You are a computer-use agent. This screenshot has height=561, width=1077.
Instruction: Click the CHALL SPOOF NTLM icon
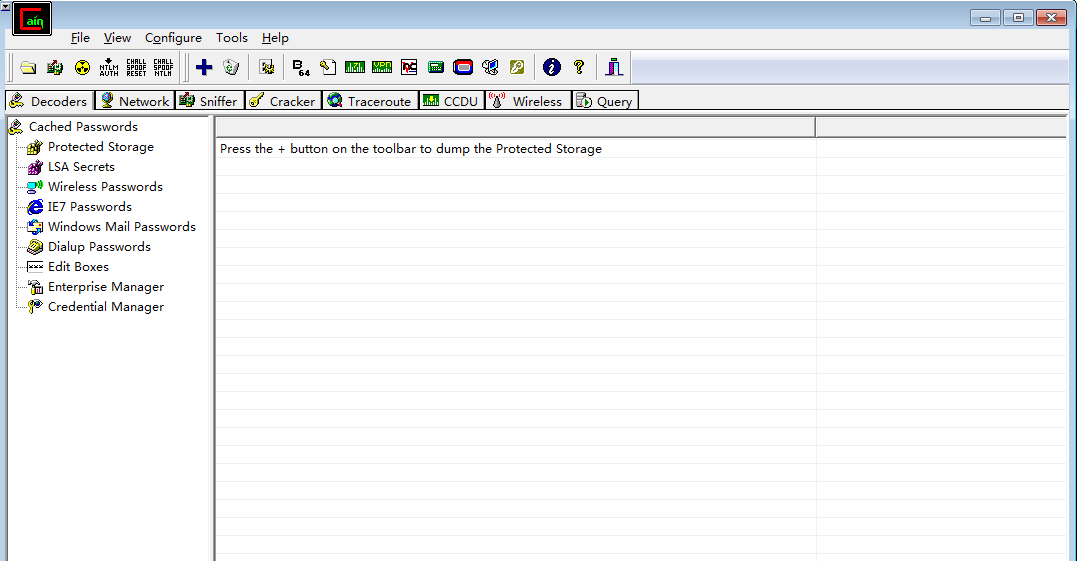coord(163,67)
